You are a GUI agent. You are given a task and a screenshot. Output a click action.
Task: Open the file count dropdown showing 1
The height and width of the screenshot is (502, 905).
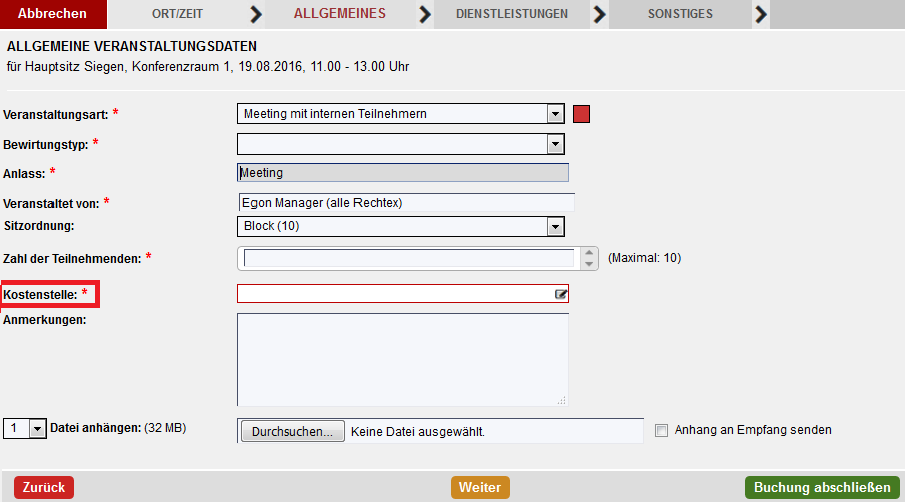click(x=38, y=429)
